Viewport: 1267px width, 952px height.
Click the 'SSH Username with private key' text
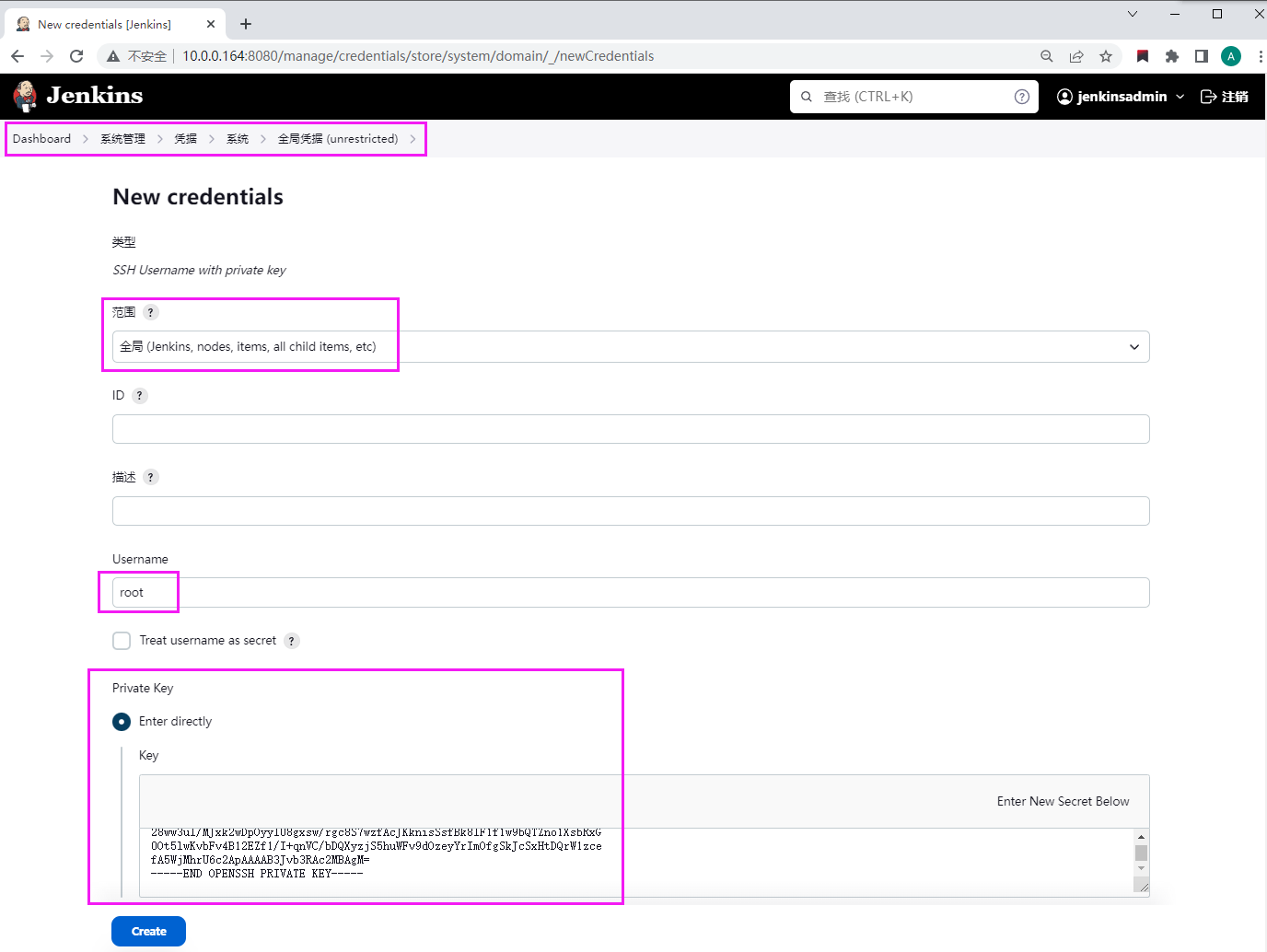point(199,270)
